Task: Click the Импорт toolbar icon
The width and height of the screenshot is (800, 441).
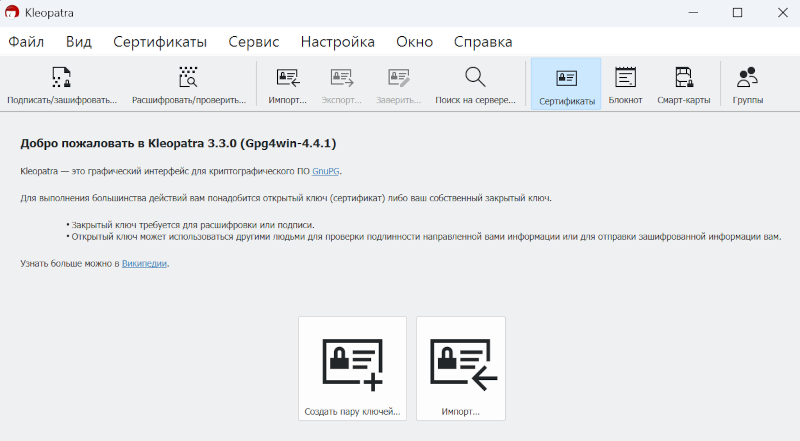Action: click(288, 85)
